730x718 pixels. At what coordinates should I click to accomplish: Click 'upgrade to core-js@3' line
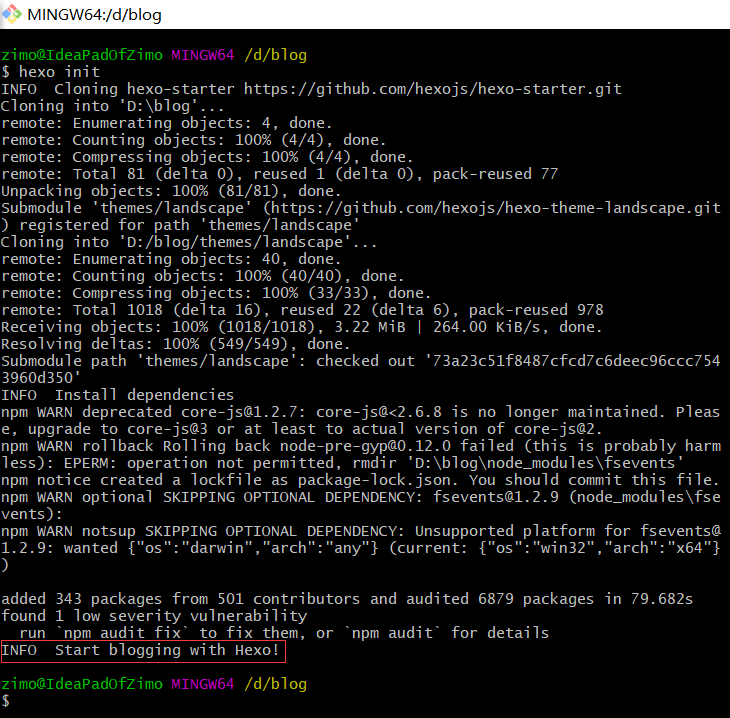pyautogui.click(x=302, y=429)
